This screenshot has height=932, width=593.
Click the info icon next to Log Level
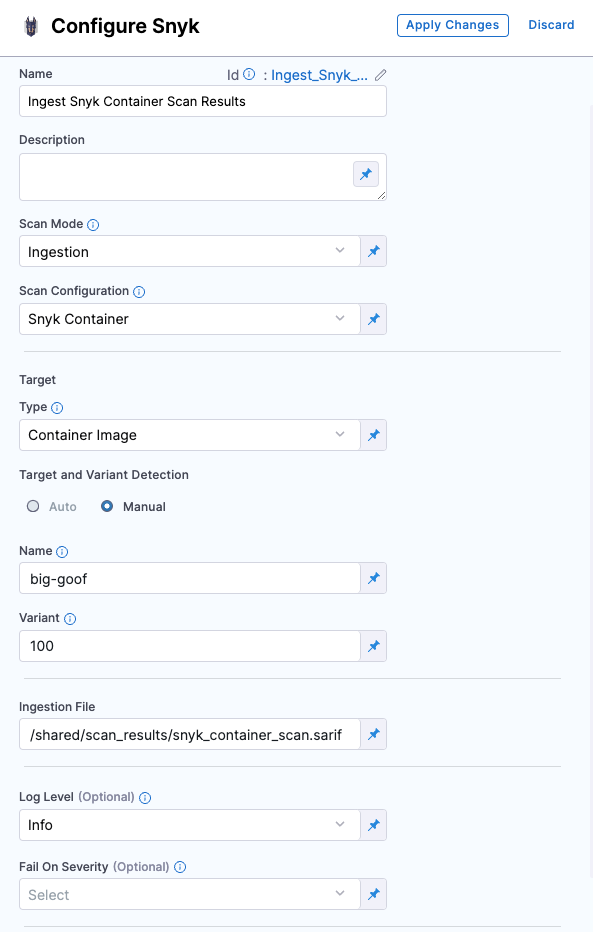click(145, 798)
